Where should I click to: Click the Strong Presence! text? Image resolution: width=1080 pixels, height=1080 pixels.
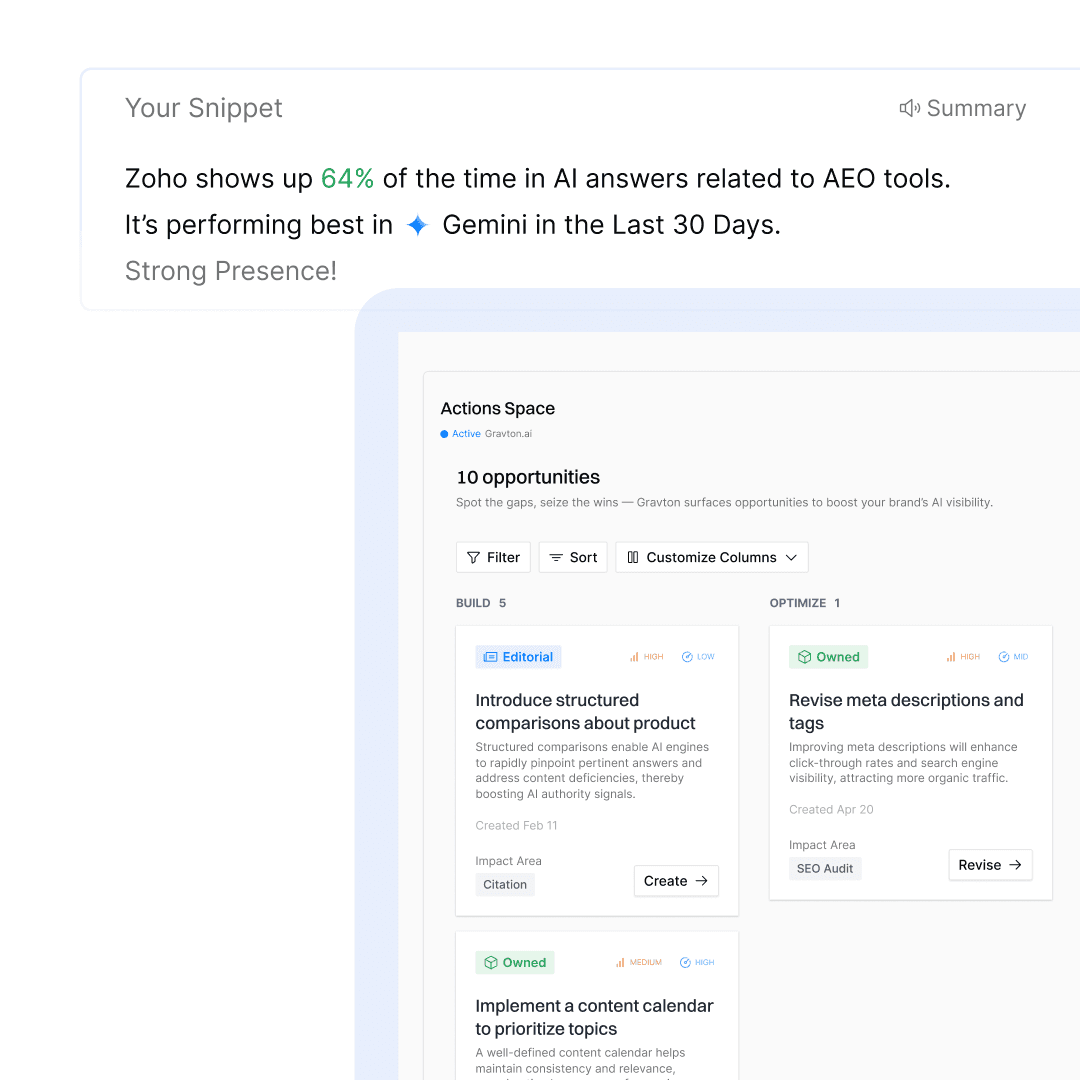231,271
